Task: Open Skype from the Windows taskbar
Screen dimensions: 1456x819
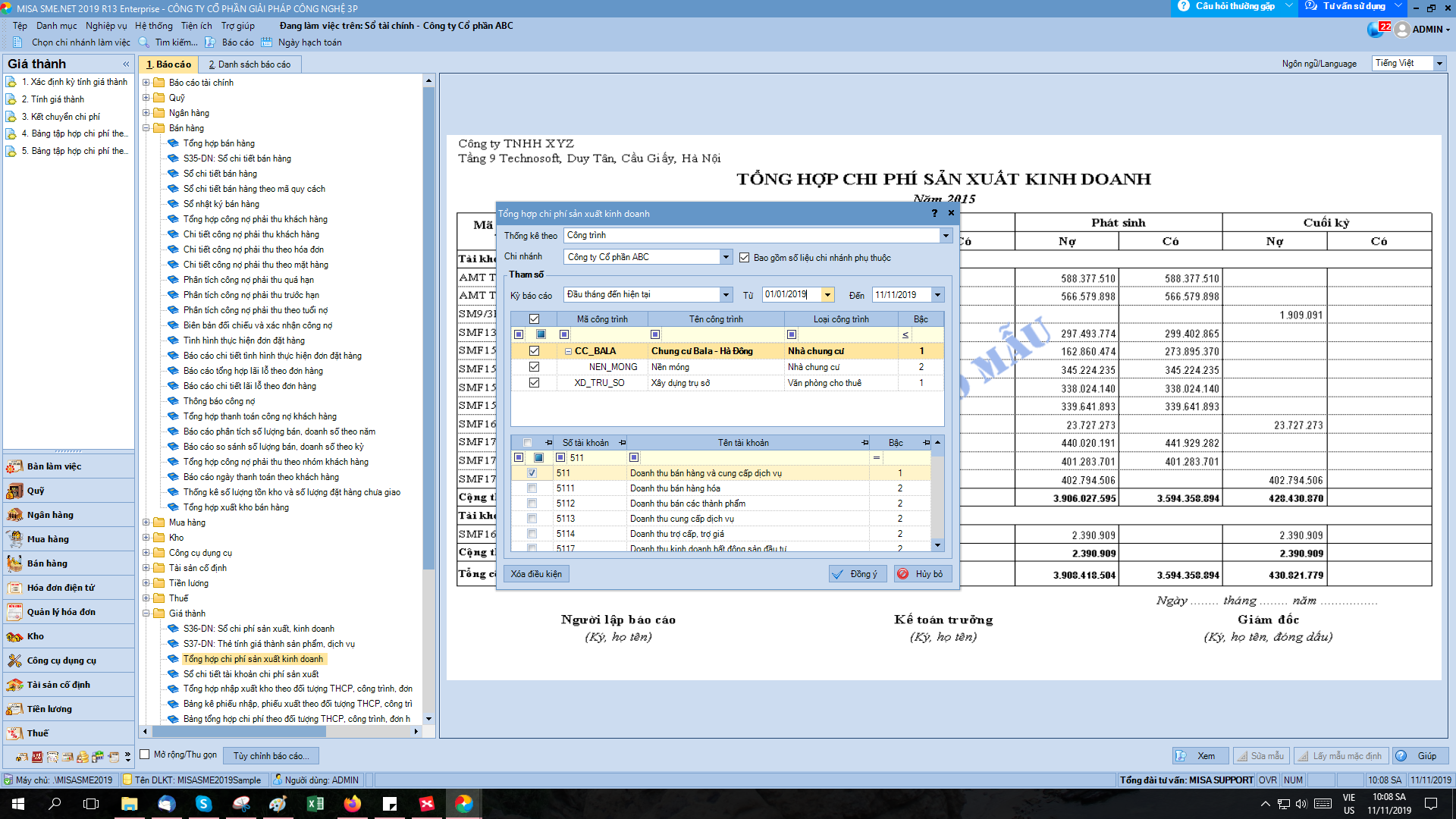Action: click(x=203, y=804)
